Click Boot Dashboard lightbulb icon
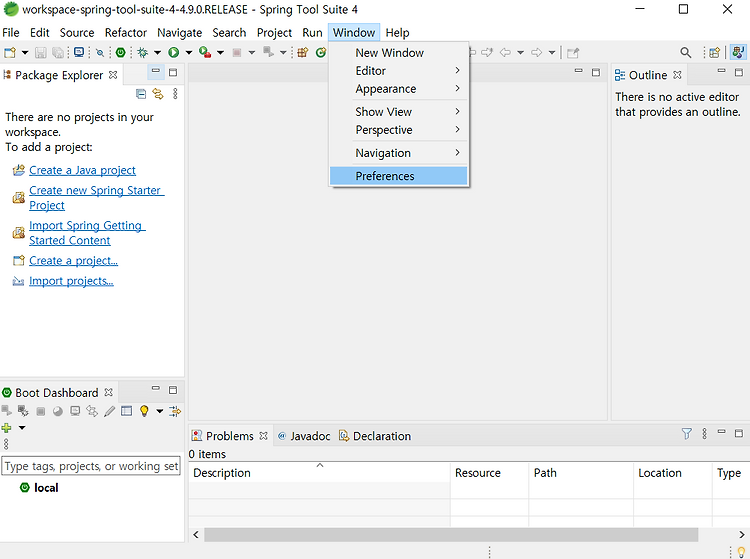The width and height of the screenshot is (750, 559). point(144,411)
